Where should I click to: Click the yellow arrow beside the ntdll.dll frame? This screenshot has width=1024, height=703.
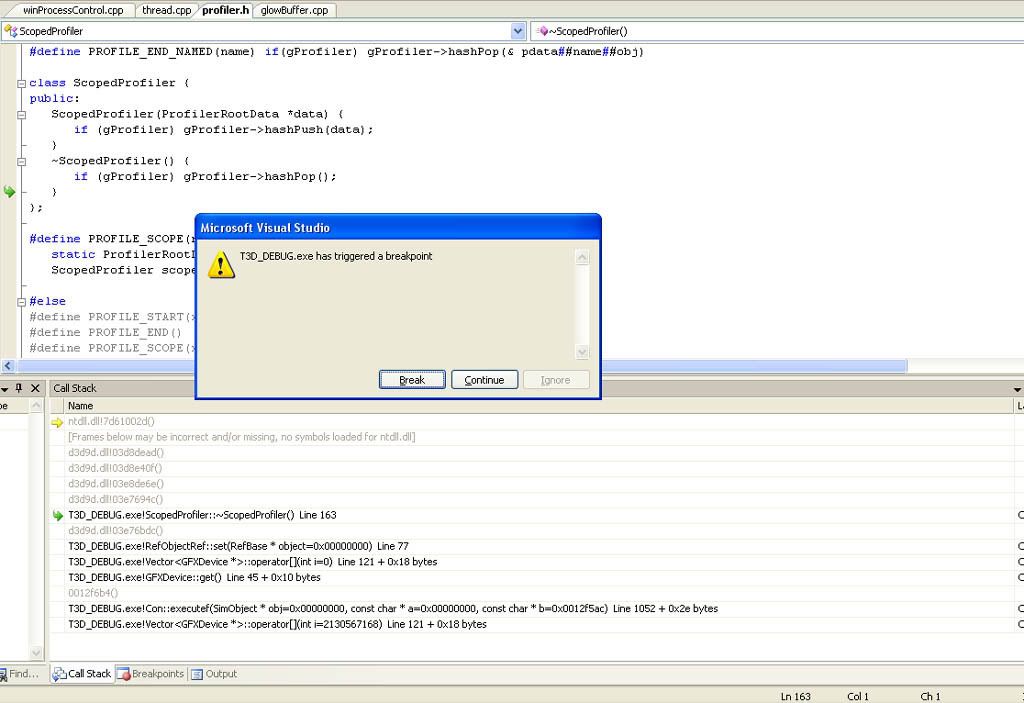coord(57,422)
